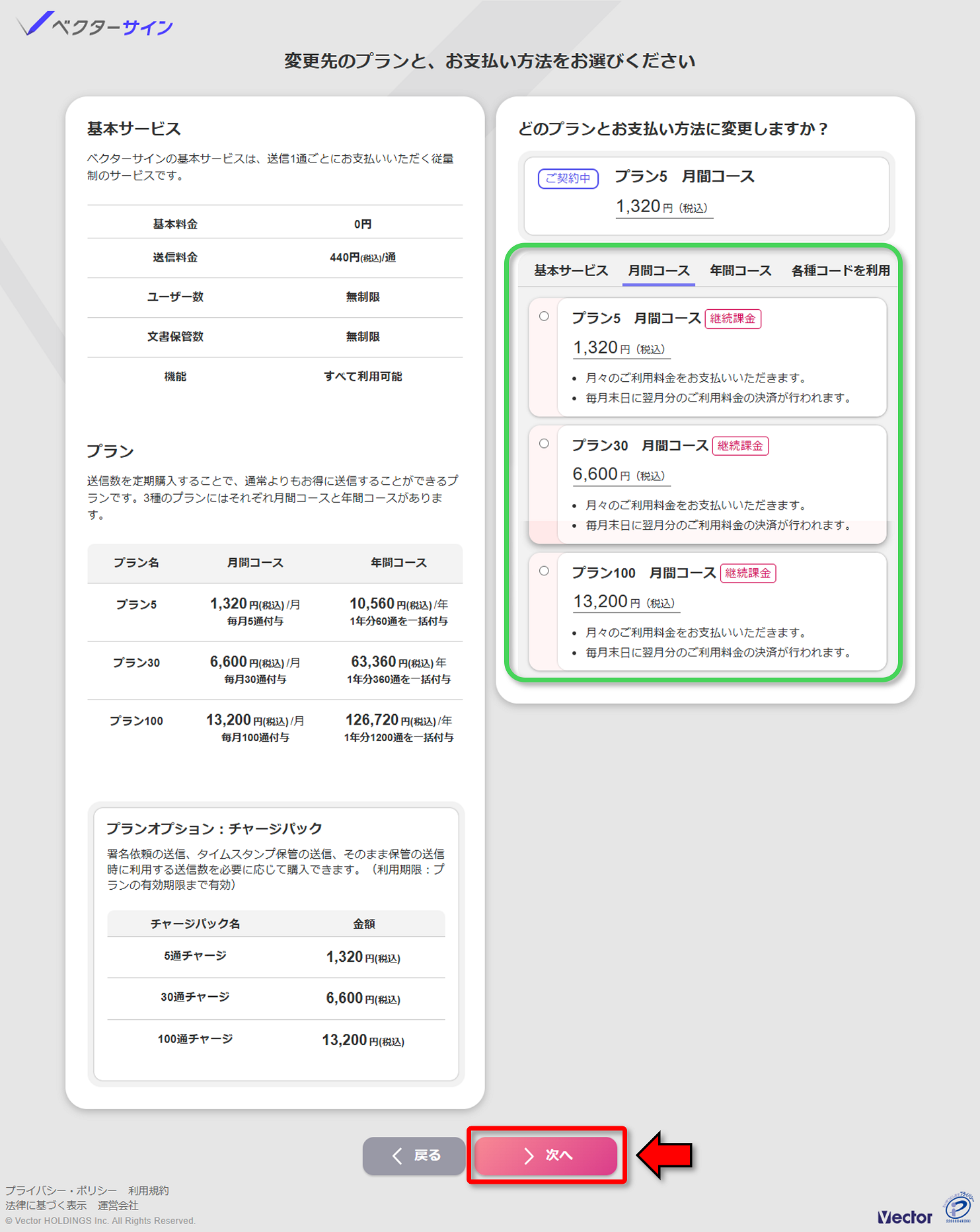Click the 継続課金 tag on プラン5
This screenshot has width=980, height=1232.
tap(733, 318)
